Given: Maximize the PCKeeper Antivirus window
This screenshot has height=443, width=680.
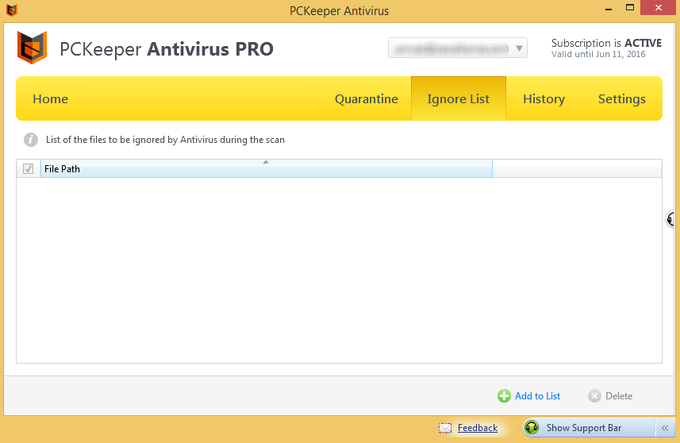Looking at the screenshot, I should (x=630, y=7).
